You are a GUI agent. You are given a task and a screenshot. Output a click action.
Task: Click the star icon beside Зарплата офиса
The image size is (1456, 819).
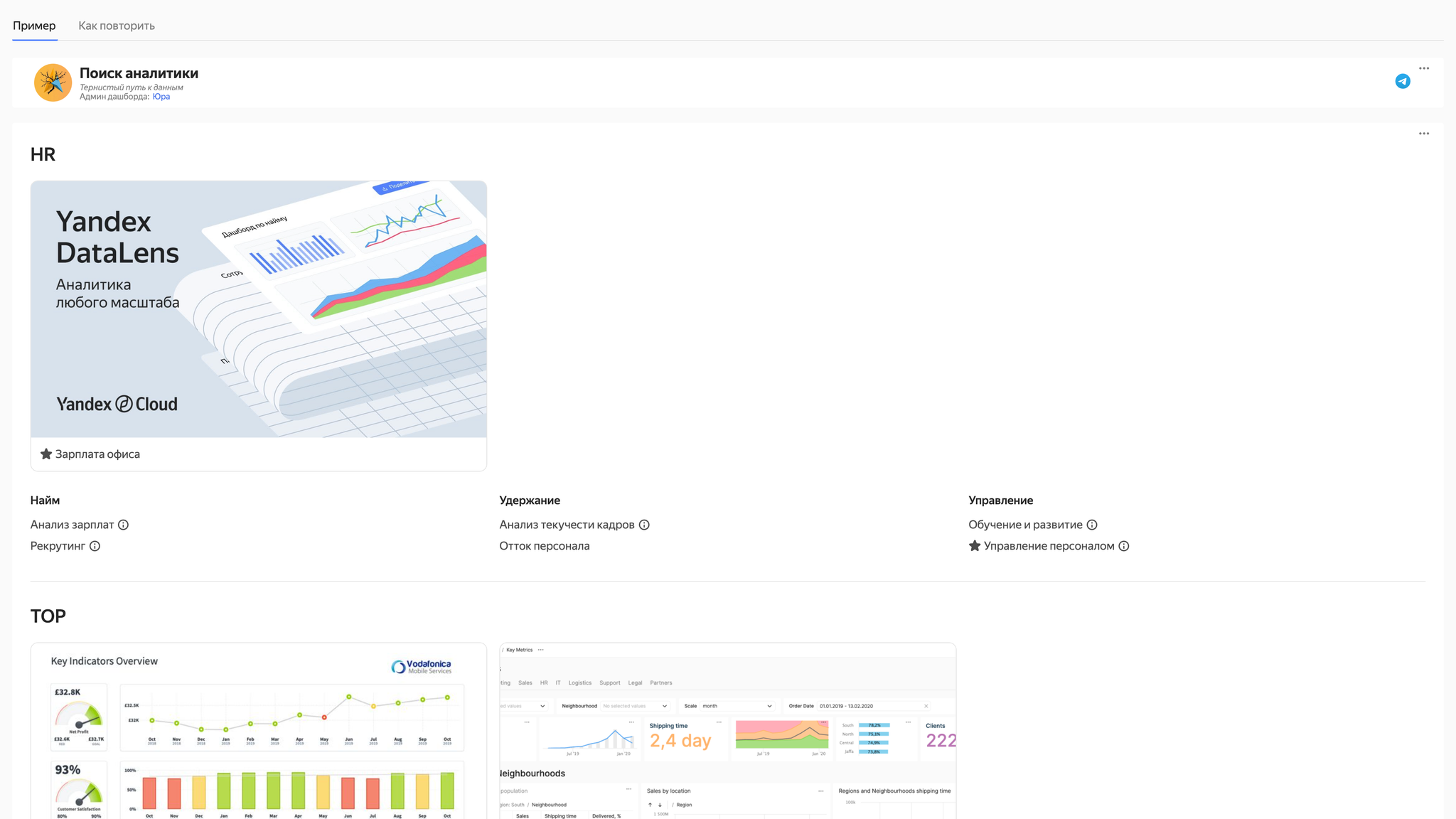(x=46, y=454)
